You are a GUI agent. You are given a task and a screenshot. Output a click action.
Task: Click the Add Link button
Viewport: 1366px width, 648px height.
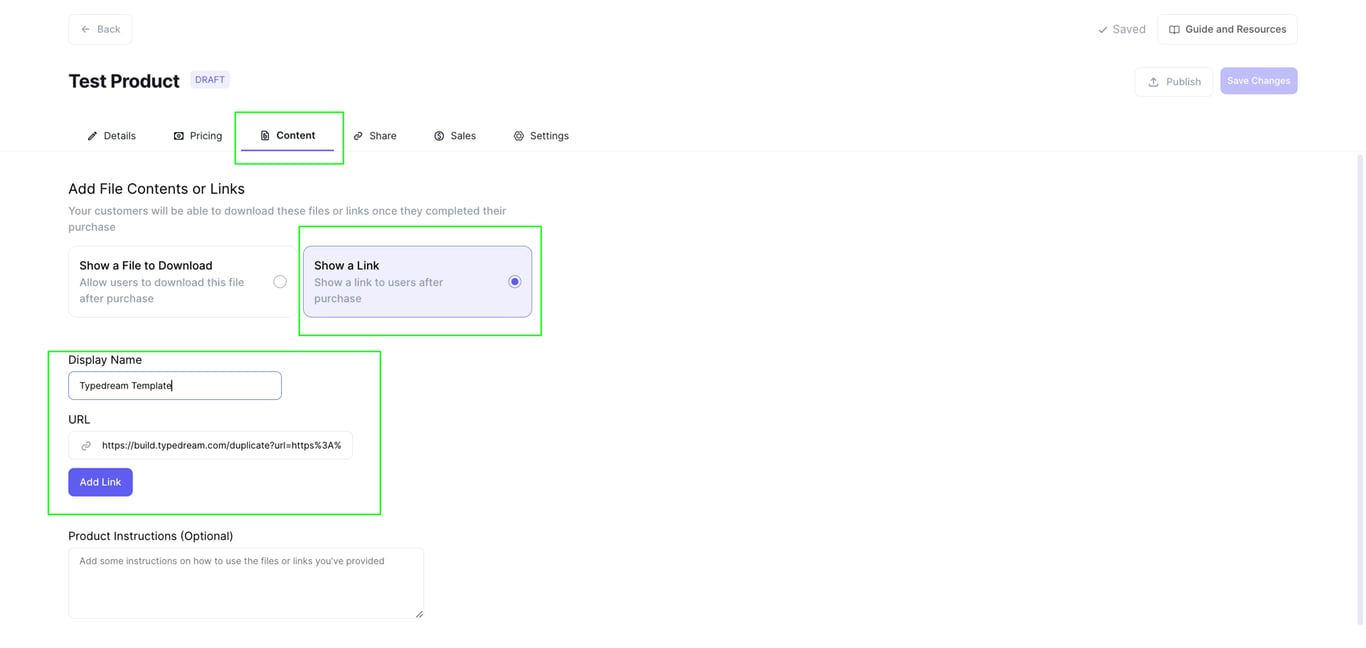[100, 482]
